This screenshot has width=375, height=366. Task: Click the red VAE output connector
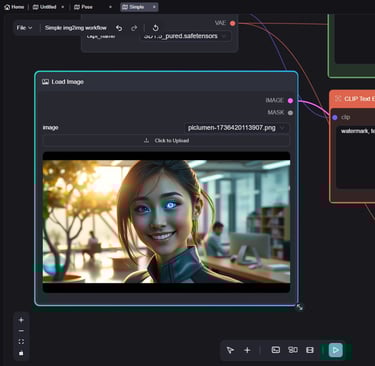[233, 23]
